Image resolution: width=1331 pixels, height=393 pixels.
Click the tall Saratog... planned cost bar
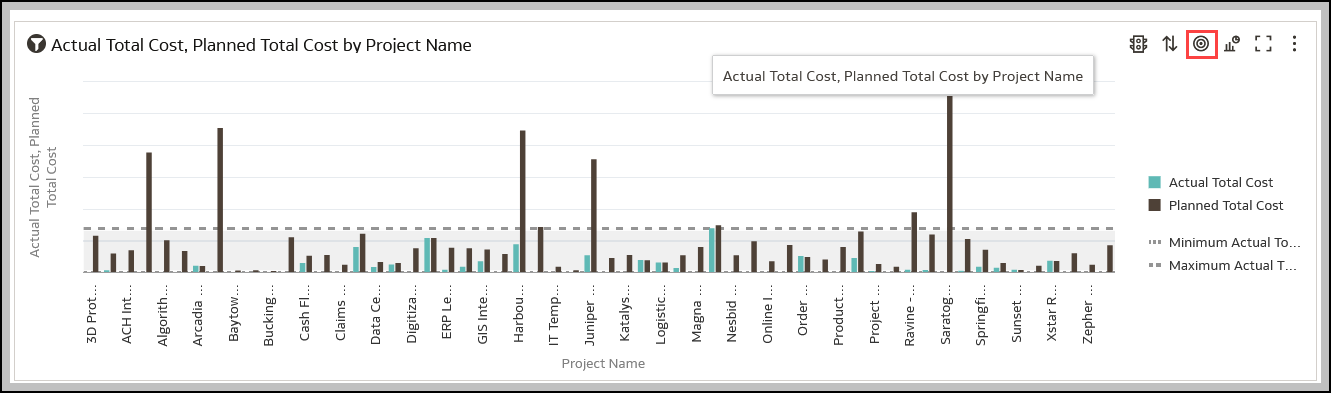coord(950,184)
